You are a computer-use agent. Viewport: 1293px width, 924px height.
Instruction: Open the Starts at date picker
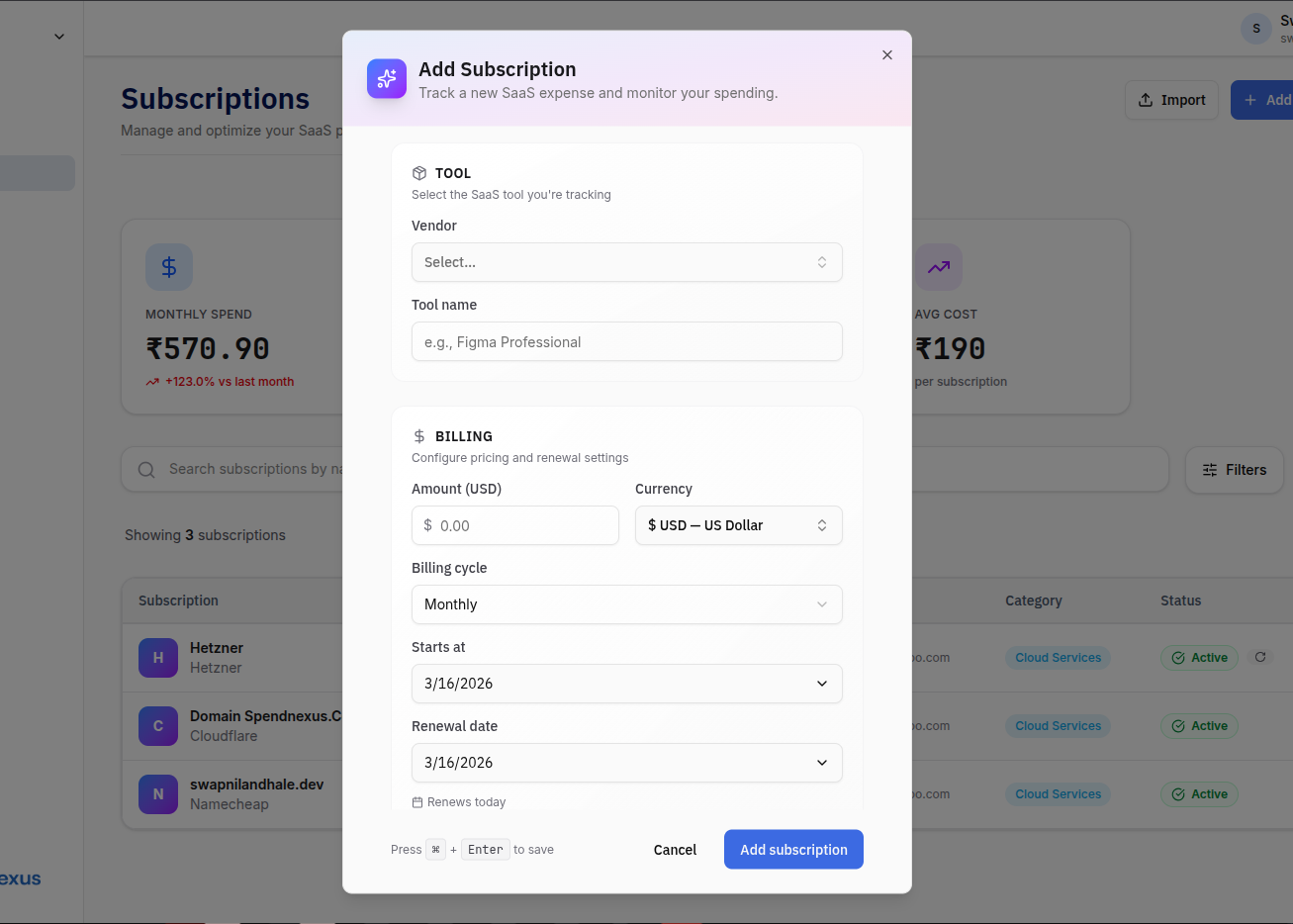626,684
